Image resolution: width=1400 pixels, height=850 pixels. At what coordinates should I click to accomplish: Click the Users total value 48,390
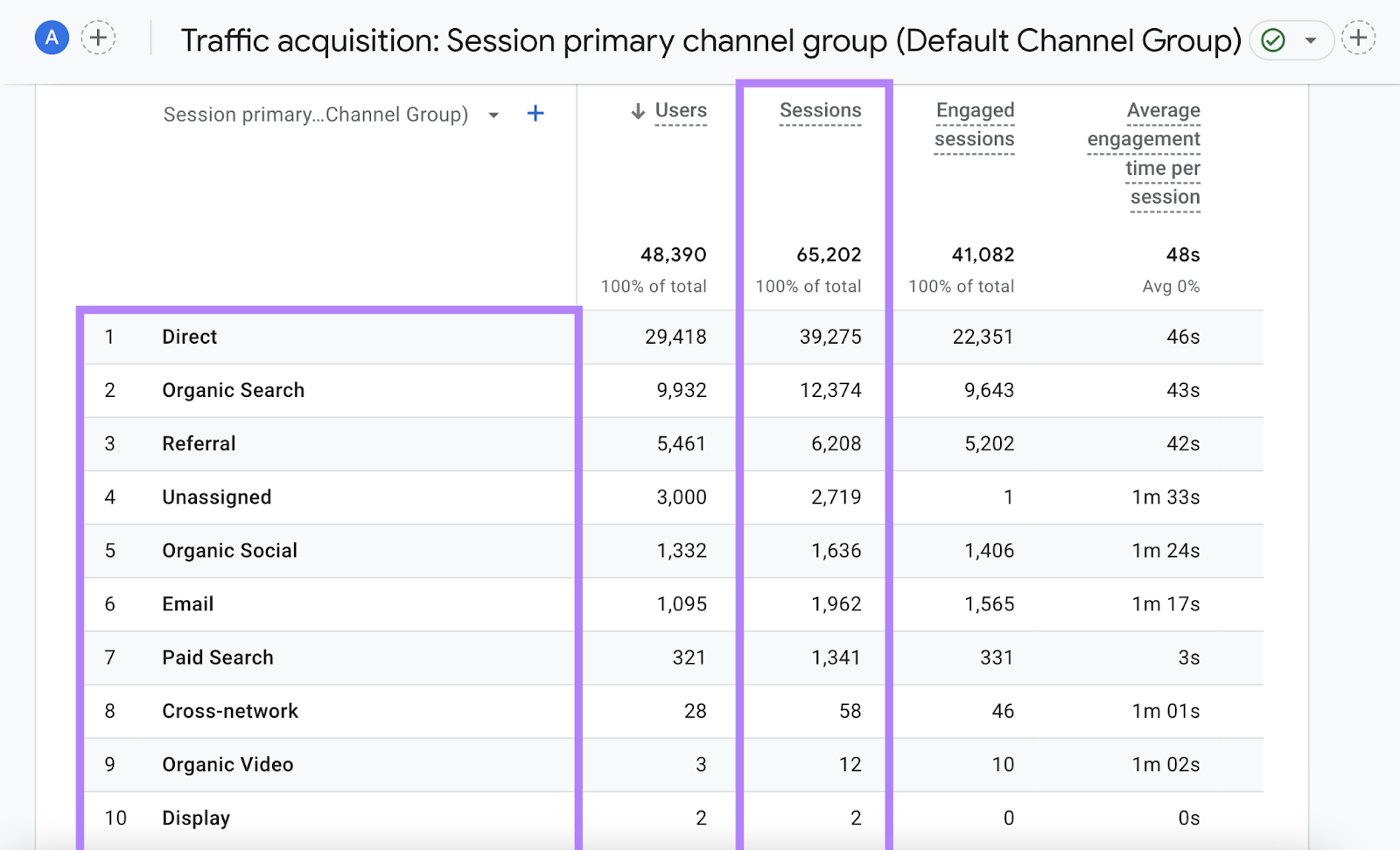[x=673, y=254]
